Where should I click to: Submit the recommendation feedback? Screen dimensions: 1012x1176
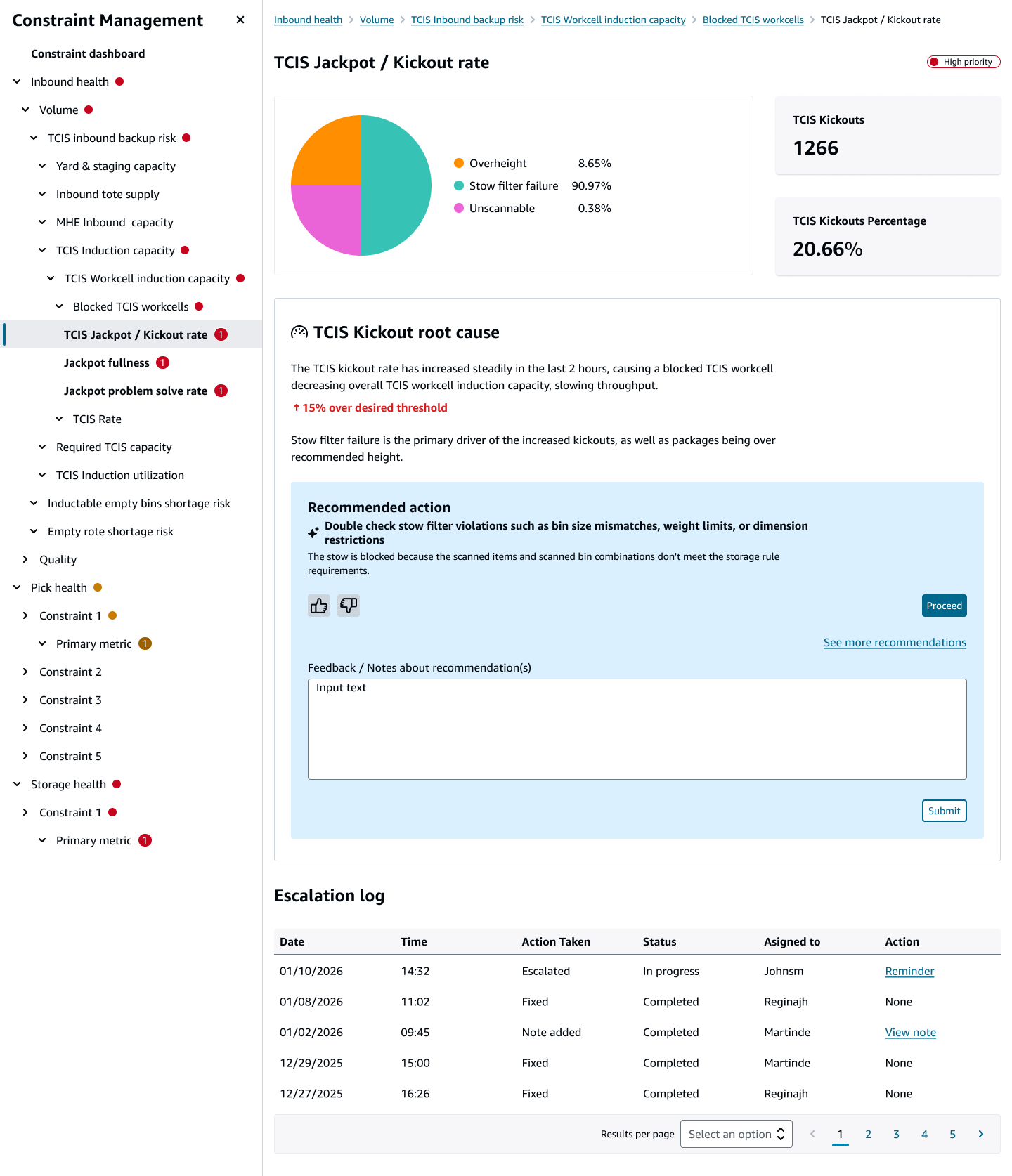(x=944, y=811)
